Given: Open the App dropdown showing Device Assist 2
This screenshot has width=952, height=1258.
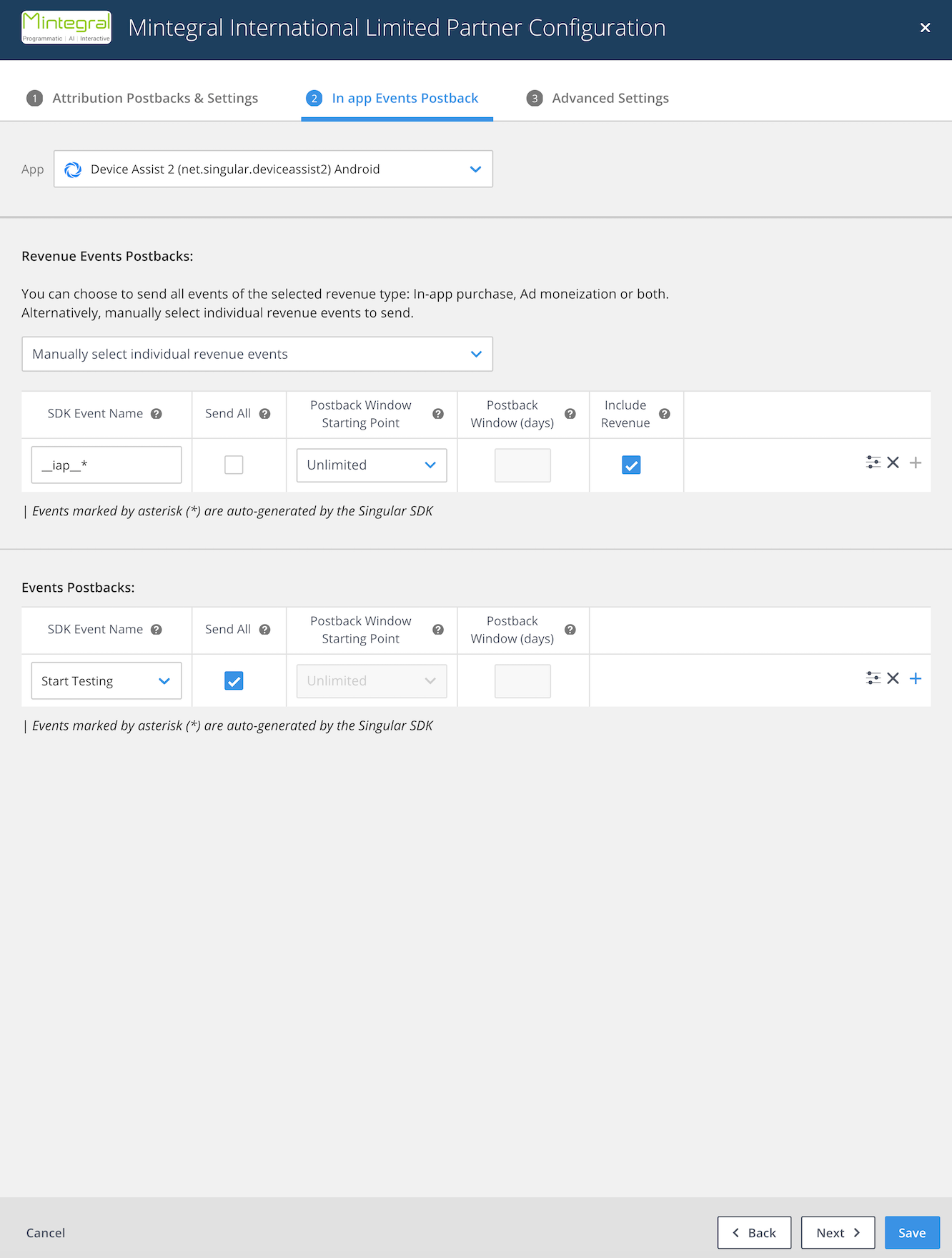Looking at the screenshot, I should [x=273, y=169].
